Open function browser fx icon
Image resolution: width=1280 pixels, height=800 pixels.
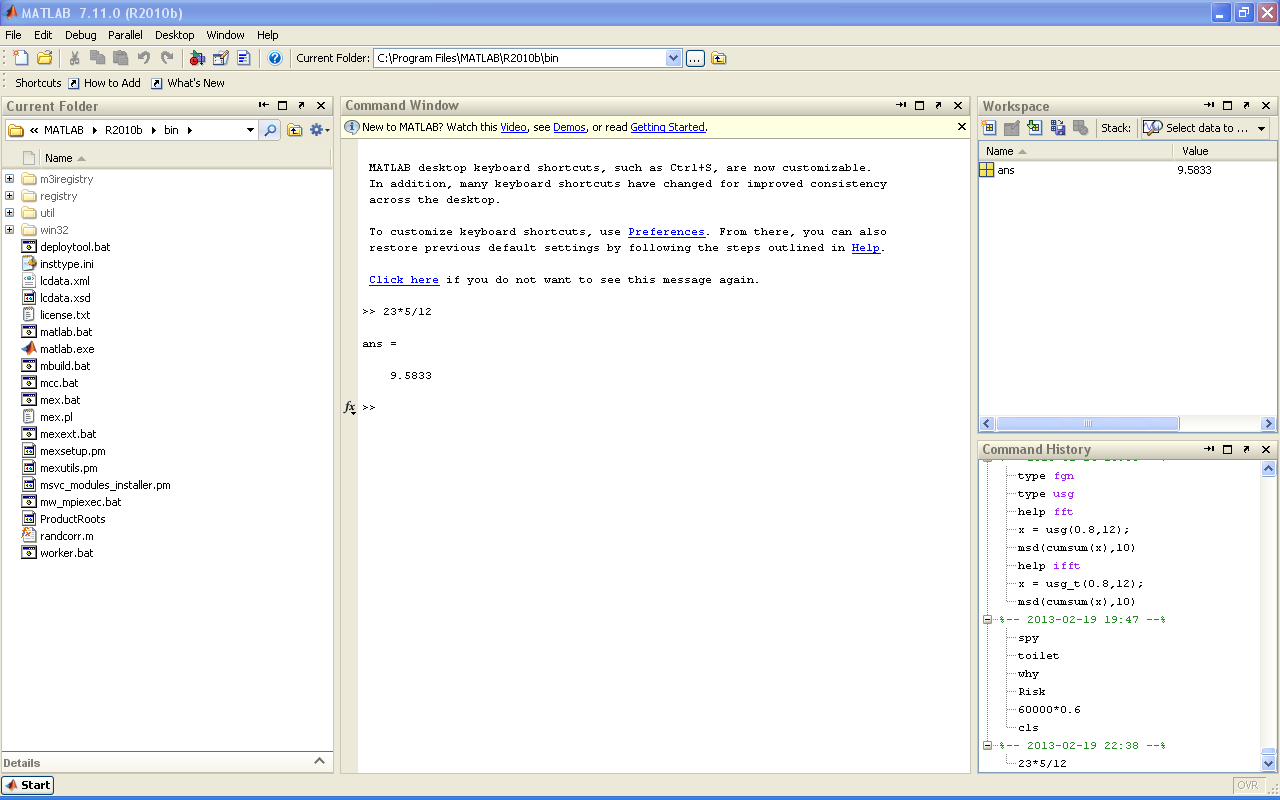click(350, 408)
